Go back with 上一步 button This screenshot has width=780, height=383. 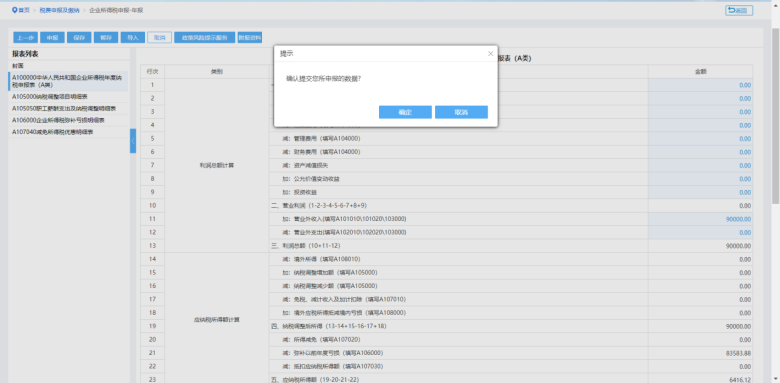[25, 37]
